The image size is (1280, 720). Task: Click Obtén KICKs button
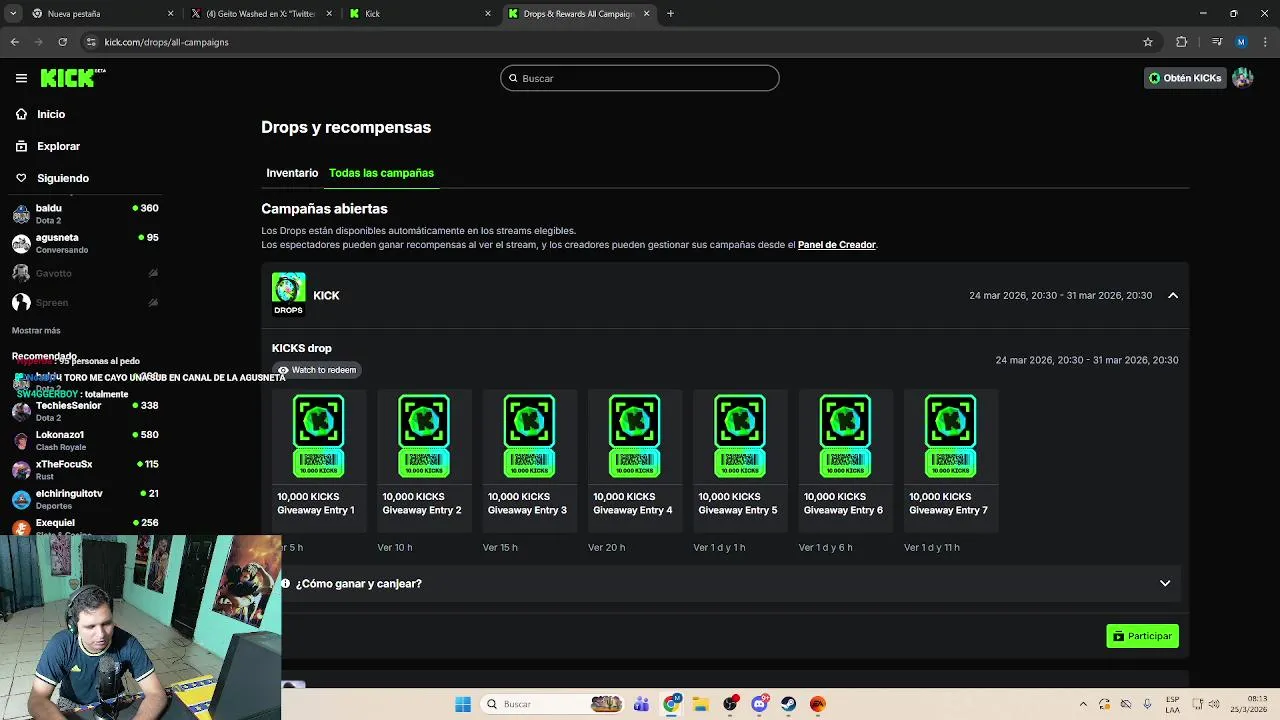point(1185,78)
